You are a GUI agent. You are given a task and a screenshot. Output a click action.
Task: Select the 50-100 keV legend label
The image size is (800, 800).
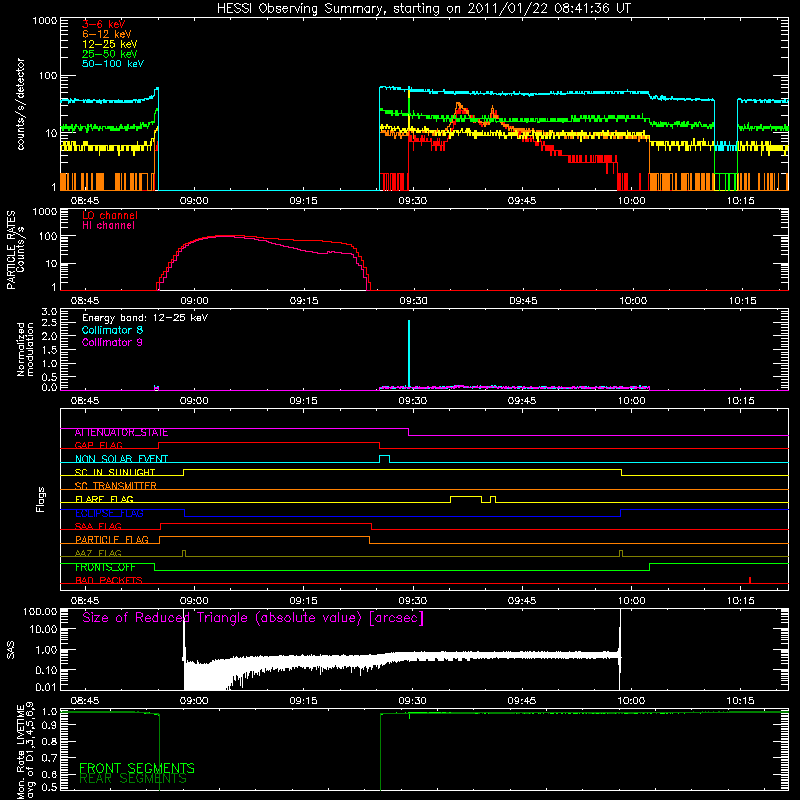(113, 64)
